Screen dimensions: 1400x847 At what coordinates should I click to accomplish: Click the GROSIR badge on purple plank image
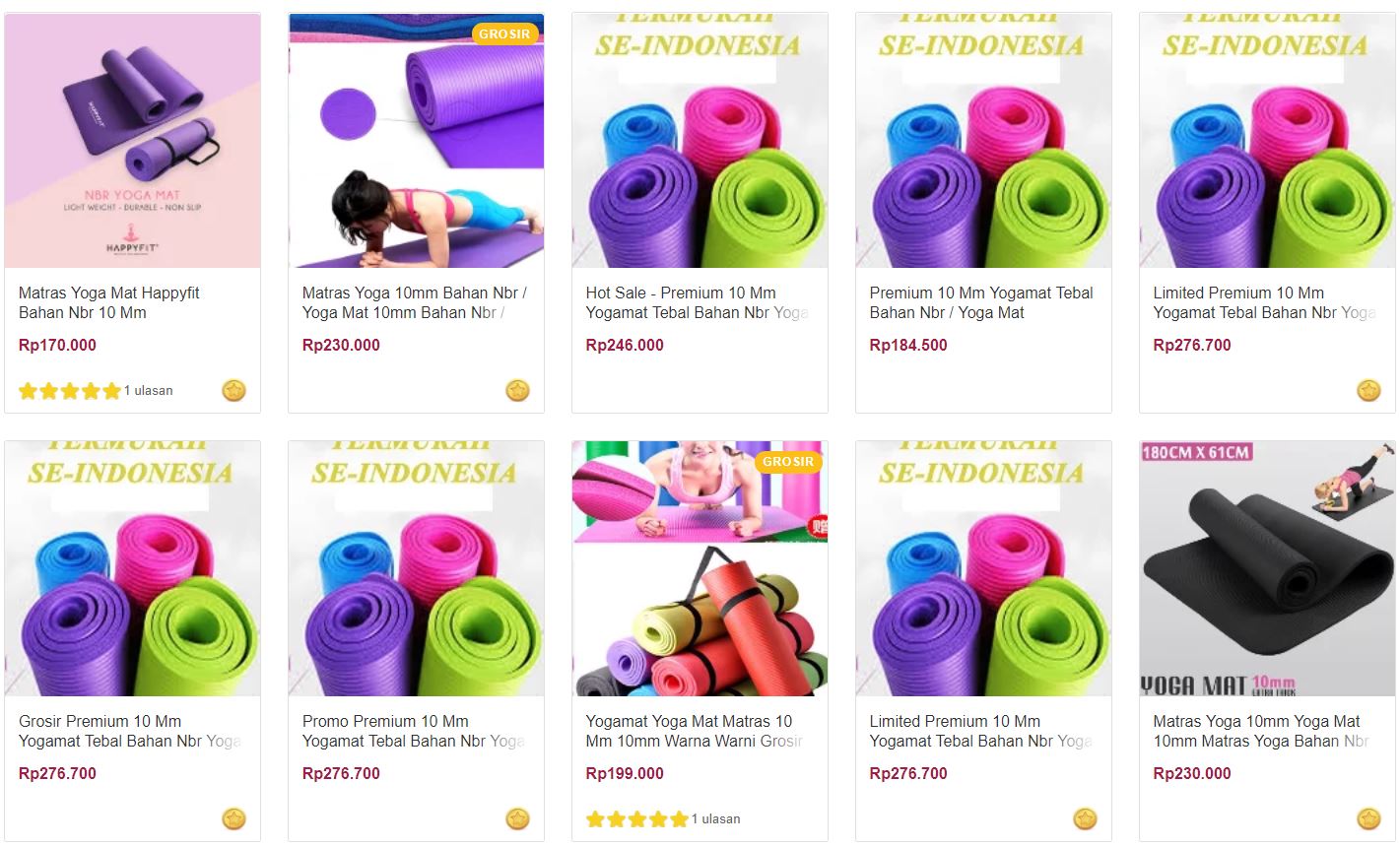(x=504, y=33)
